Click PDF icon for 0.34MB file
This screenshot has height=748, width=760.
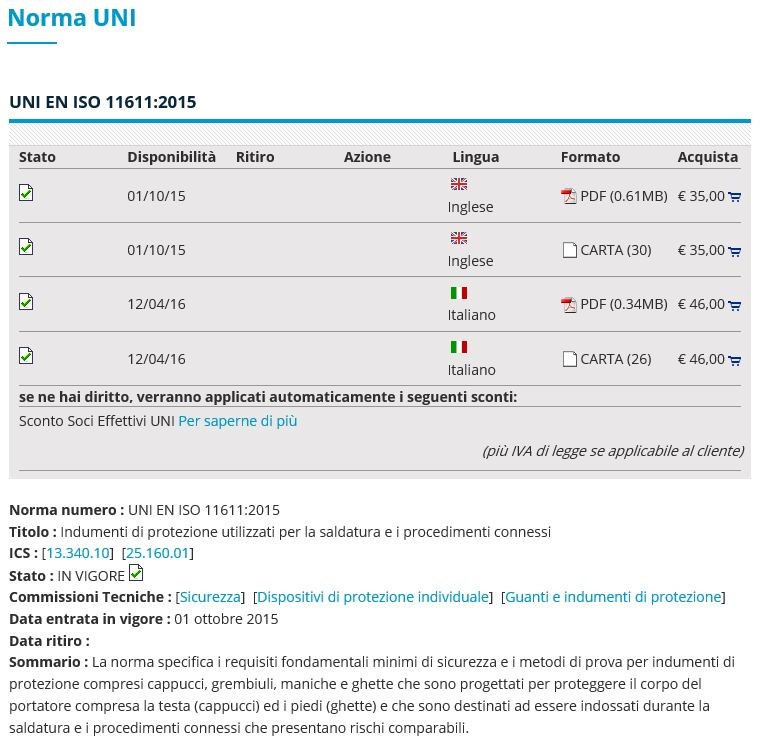(x=569, y=305)
